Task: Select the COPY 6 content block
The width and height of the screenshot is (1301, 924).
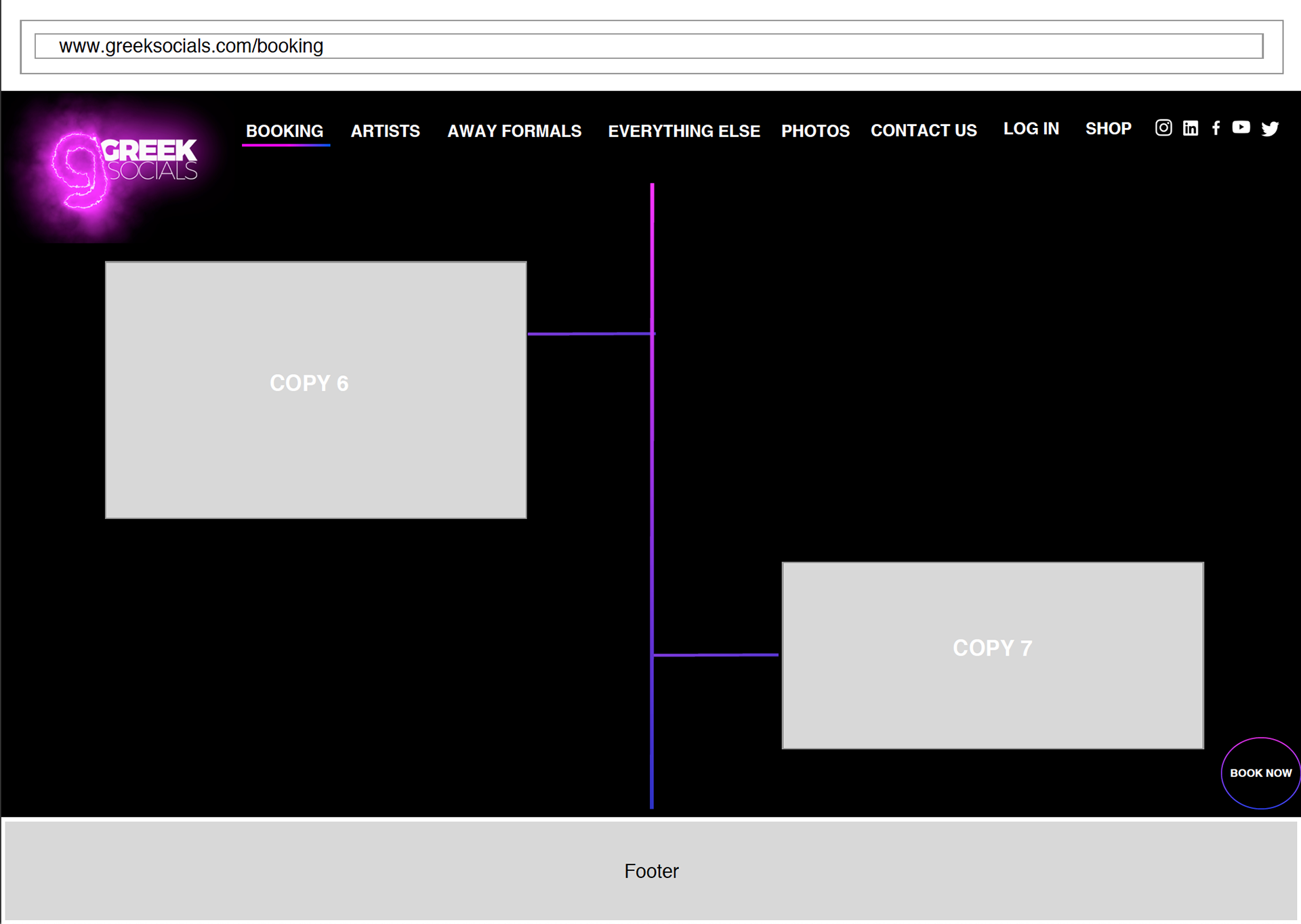Action: pos(316,390)
